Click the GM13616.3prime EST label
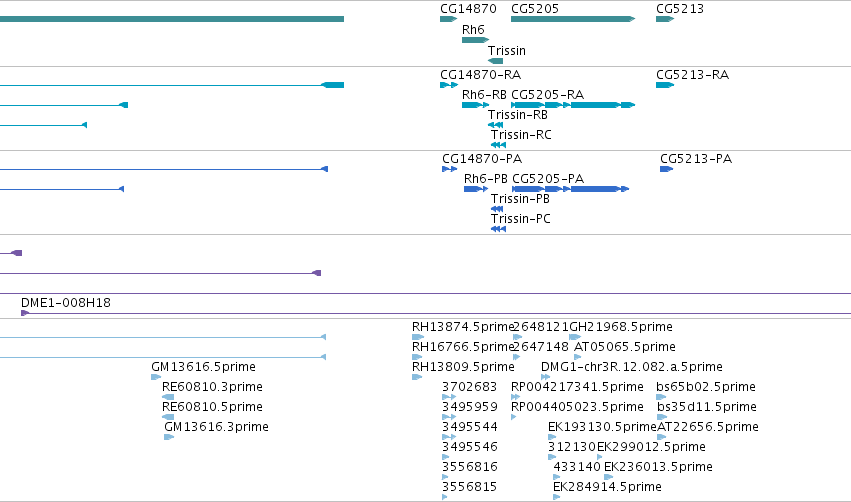The width and height of the screenshot is (851, 502). (216, 427)
